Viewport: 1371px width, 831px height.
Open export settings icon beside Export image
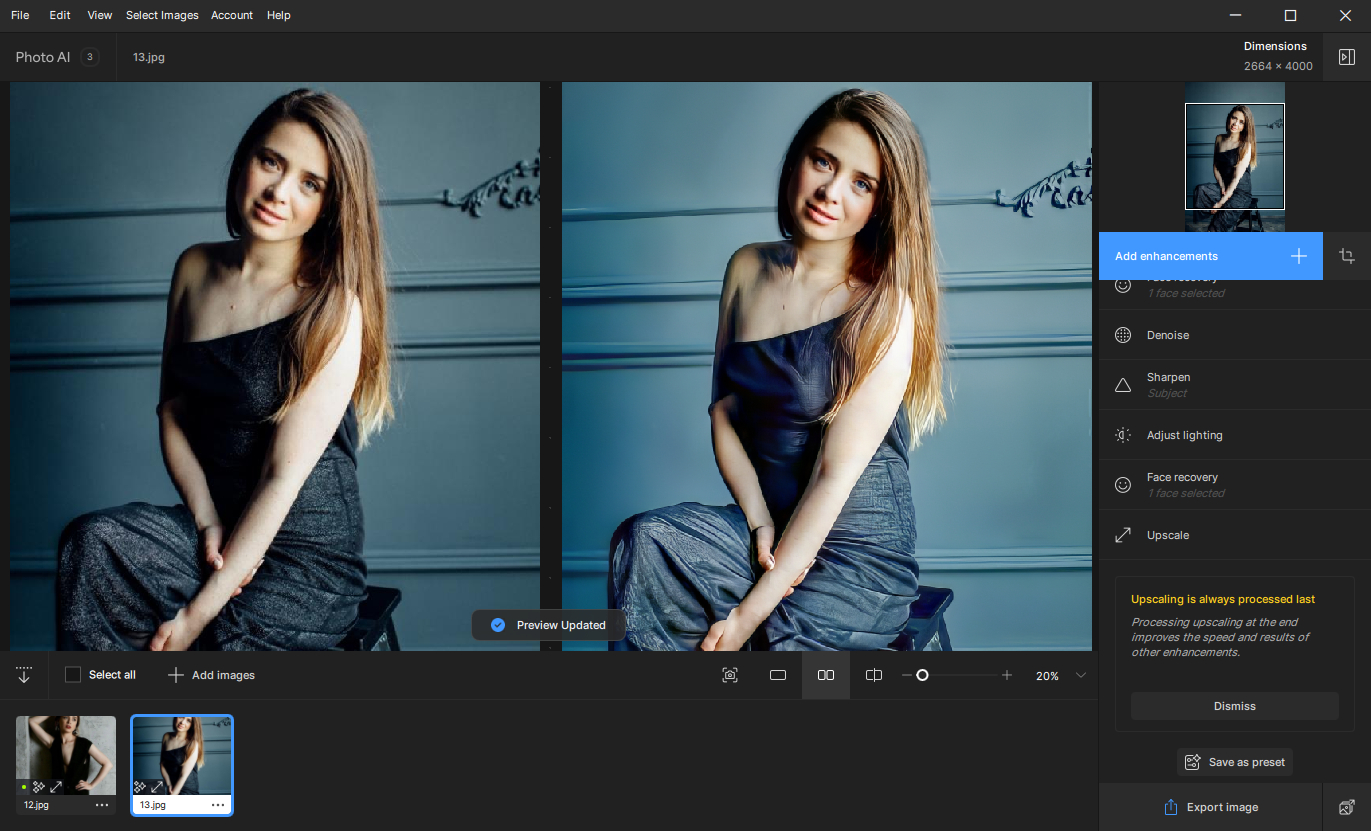pos(1347,807)
